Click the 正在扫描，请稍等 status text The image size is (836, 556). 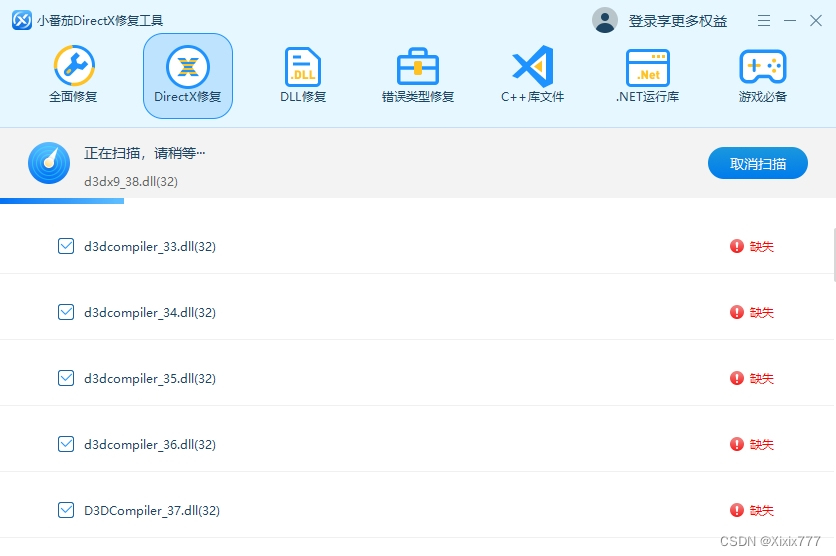[x=144, y=154]
